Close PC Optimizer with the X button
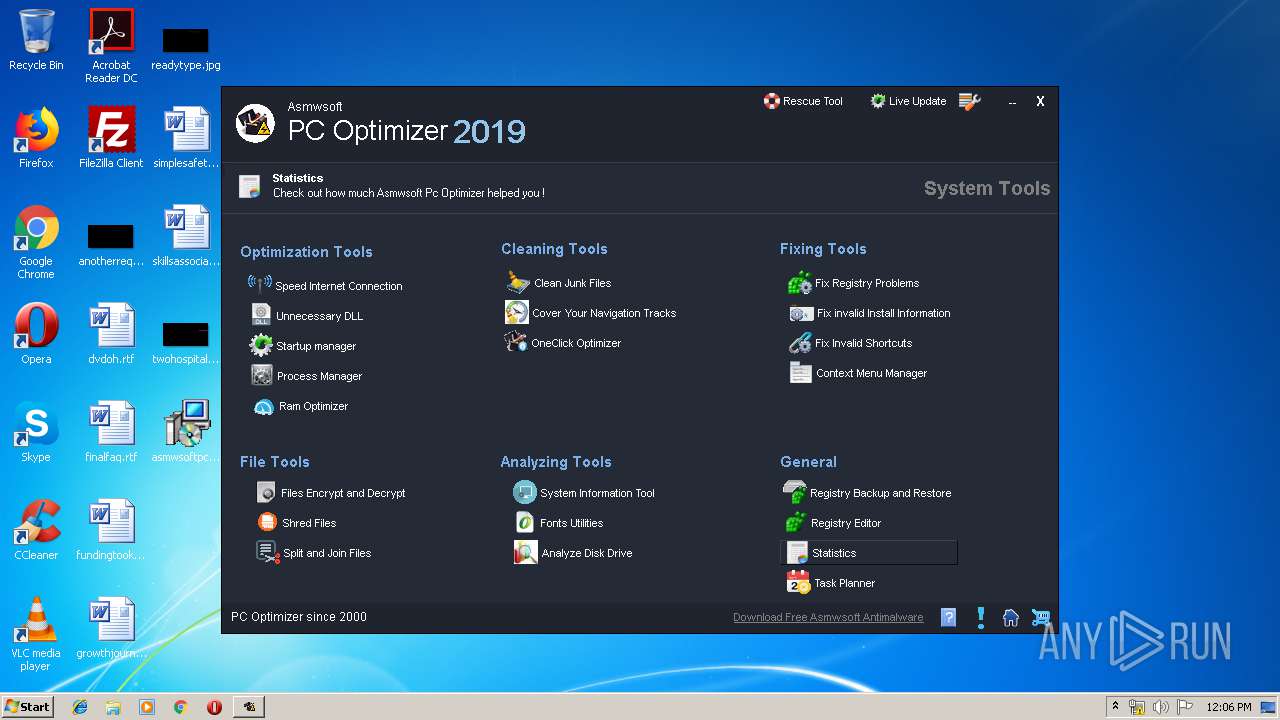The image size is (1280, 720). tap(1040, 101)
